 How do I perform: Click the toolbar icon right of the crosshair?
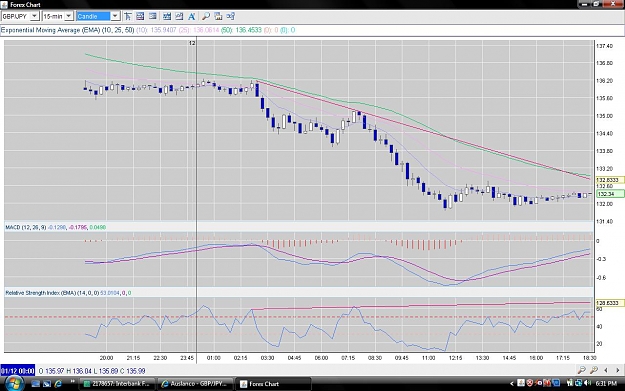140,16
